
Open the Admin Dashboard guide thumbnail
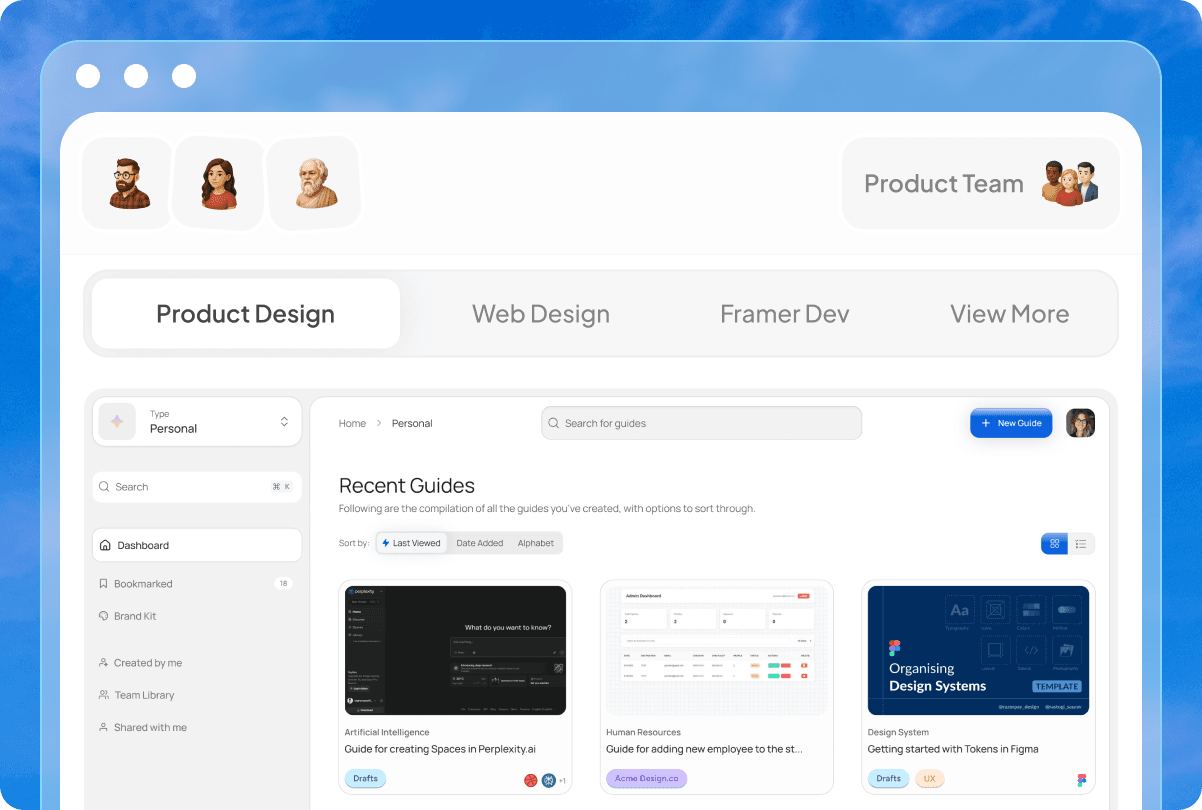pos(717,650)
